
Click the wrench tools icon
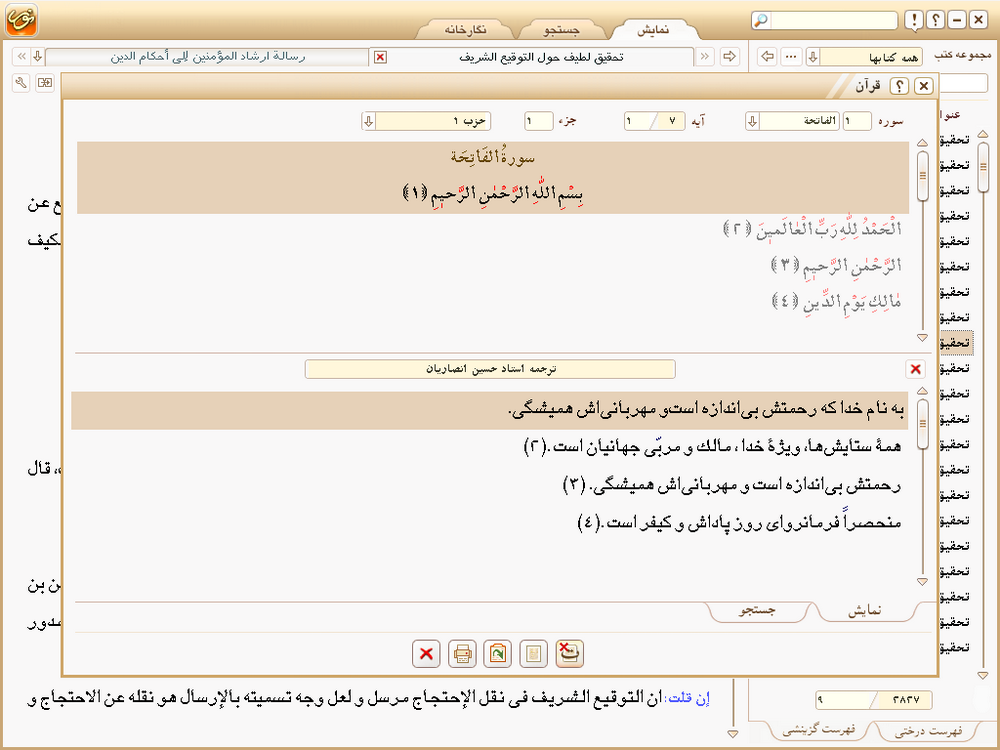pos(21,83)
